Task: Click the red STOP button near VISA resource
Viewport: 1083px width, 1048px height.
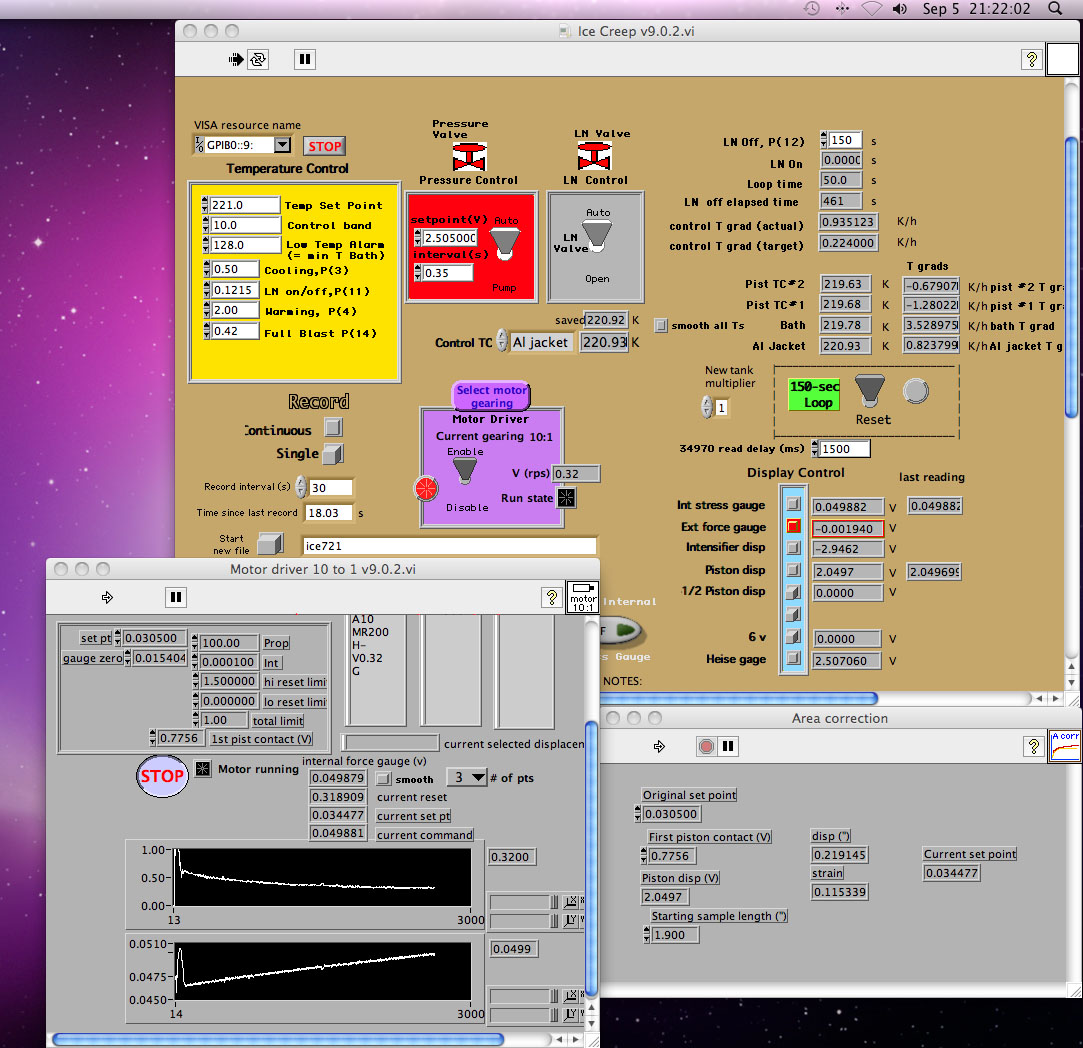Action: pyautogui.click(x=324, y=146)
